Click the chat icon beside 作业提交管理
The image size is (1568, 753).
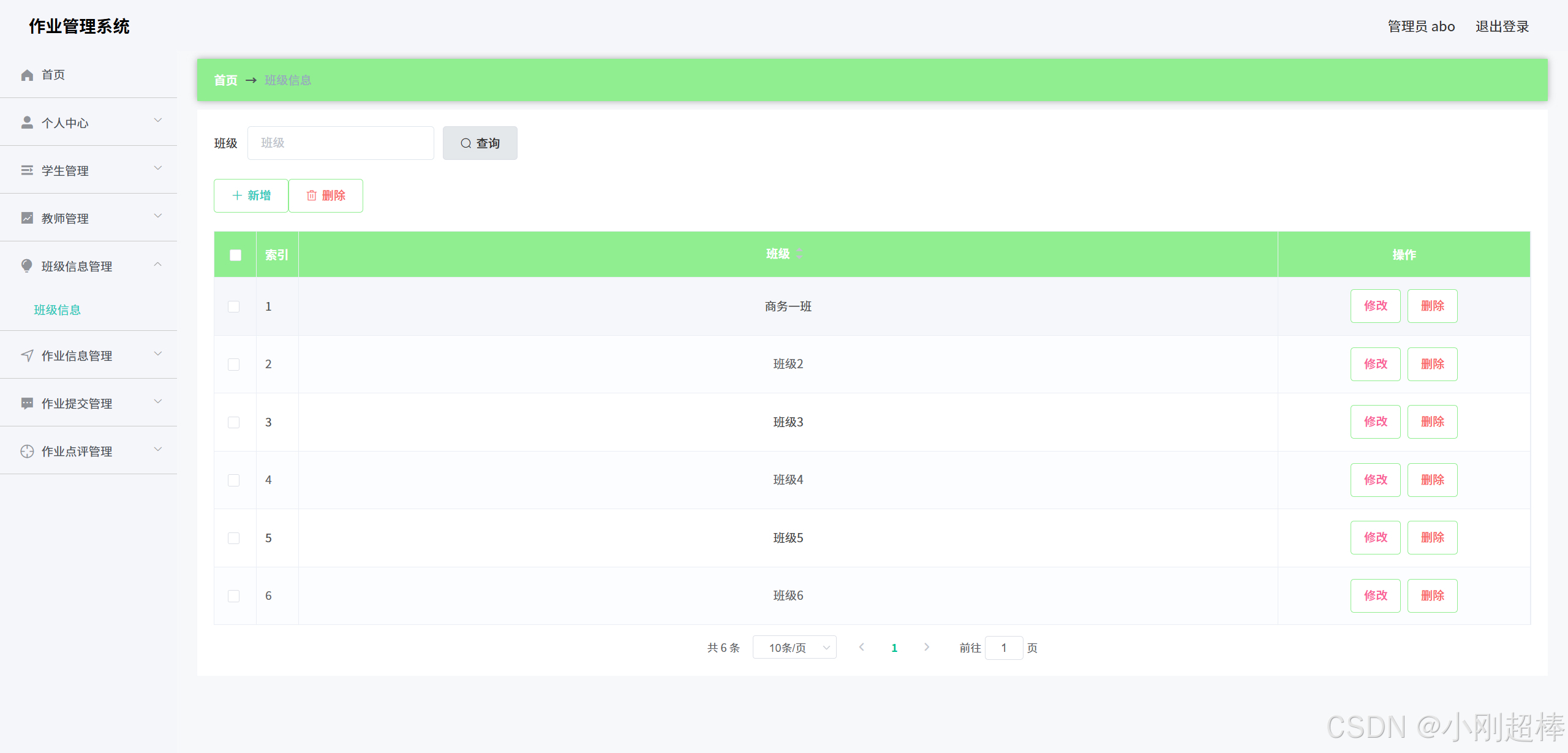[27, 403]
